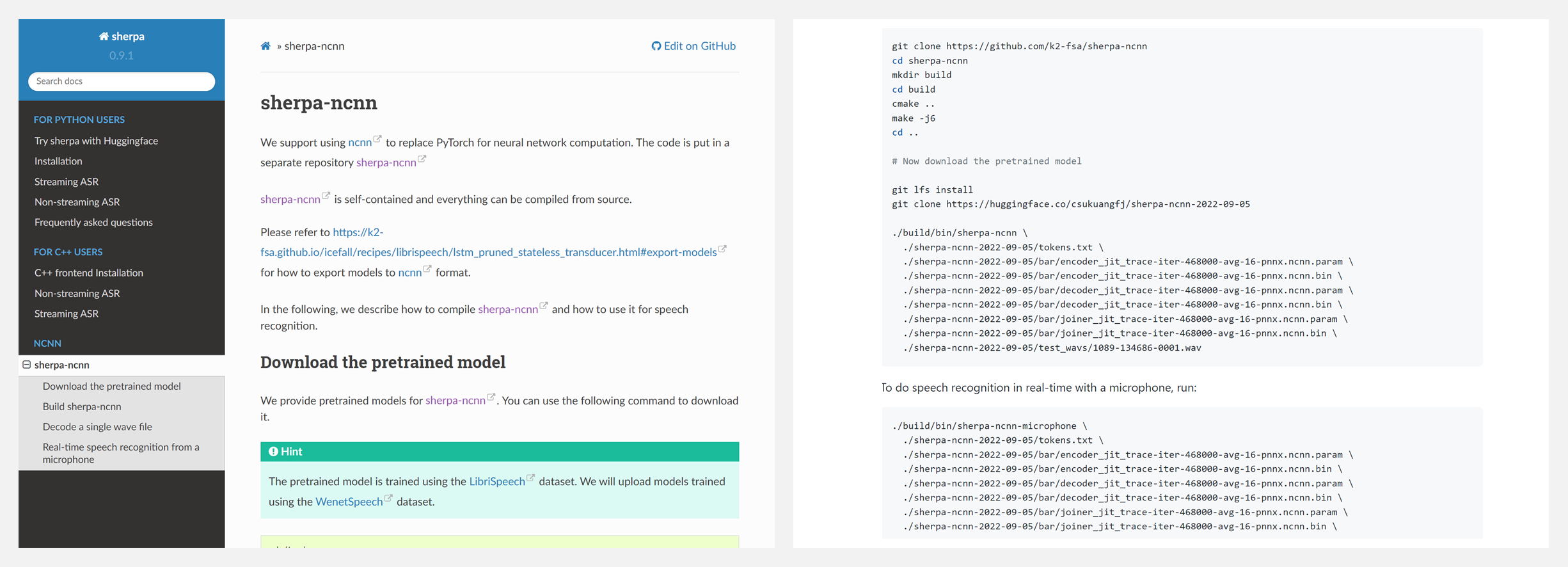Open Frequently asked questions sidebar item
This screenshot has height=567, width=1568.
[x=93, y=222]
